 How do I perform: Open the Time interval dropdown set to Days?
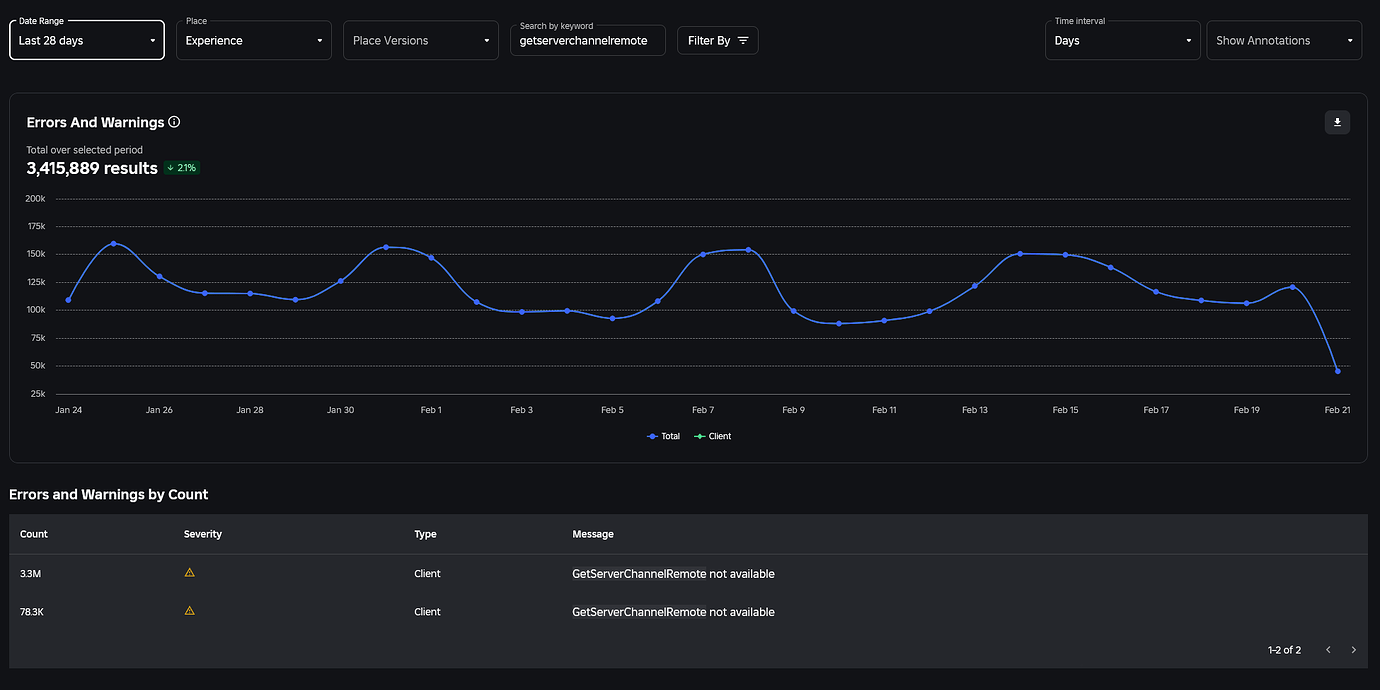tap(1123, 40)
